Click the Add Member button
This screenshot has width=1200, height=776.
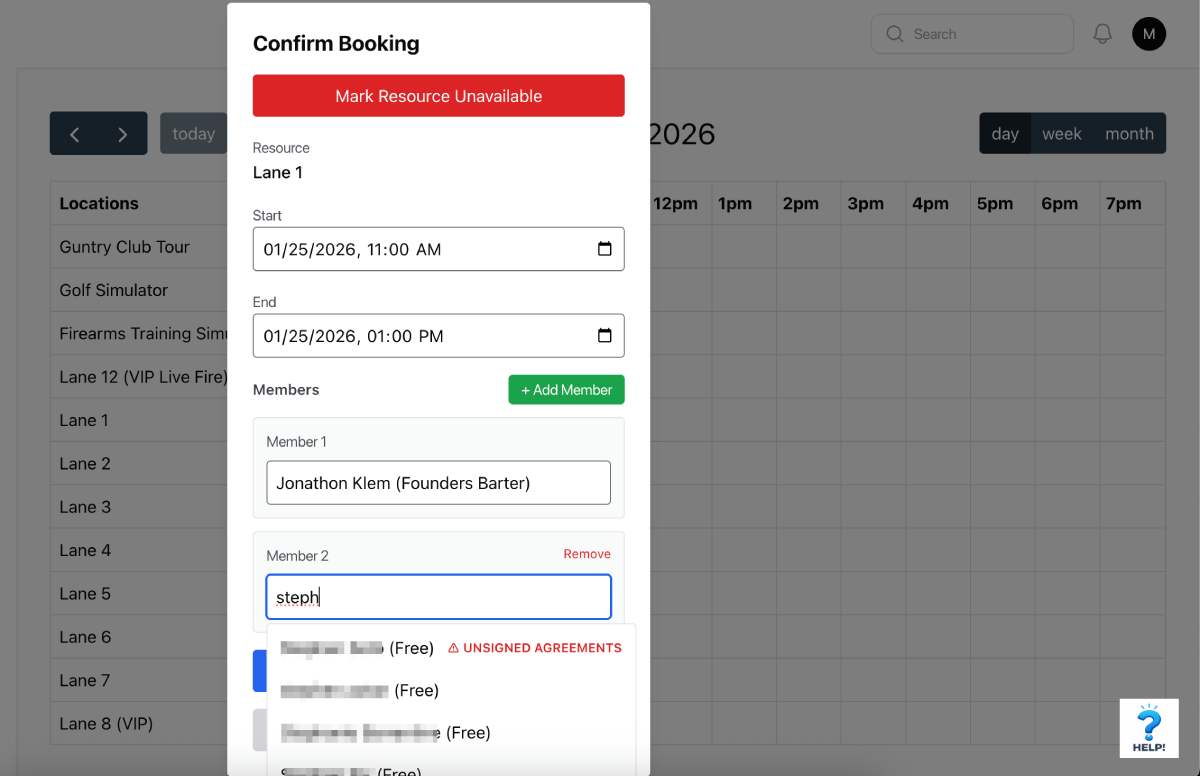pos(566,390)
